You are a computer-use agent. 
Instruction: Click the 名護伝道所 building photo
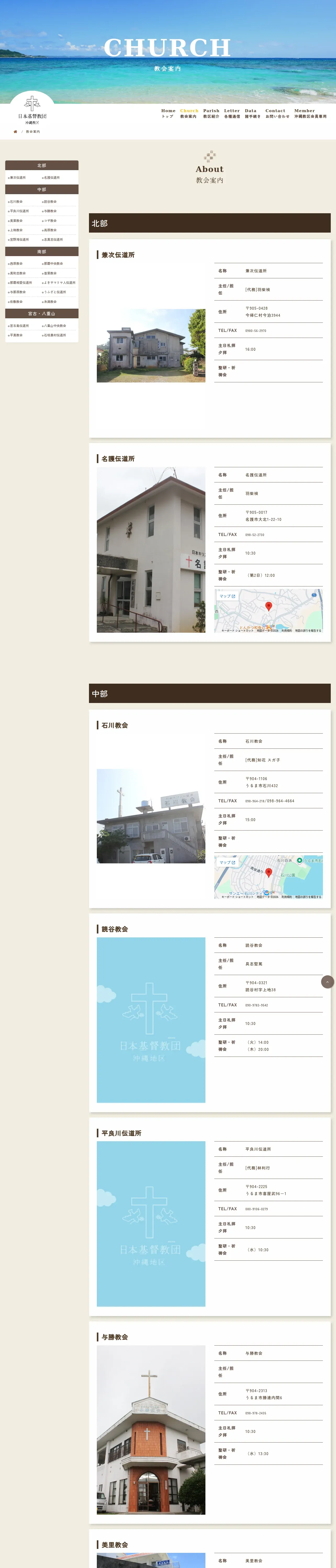[151, 550]
